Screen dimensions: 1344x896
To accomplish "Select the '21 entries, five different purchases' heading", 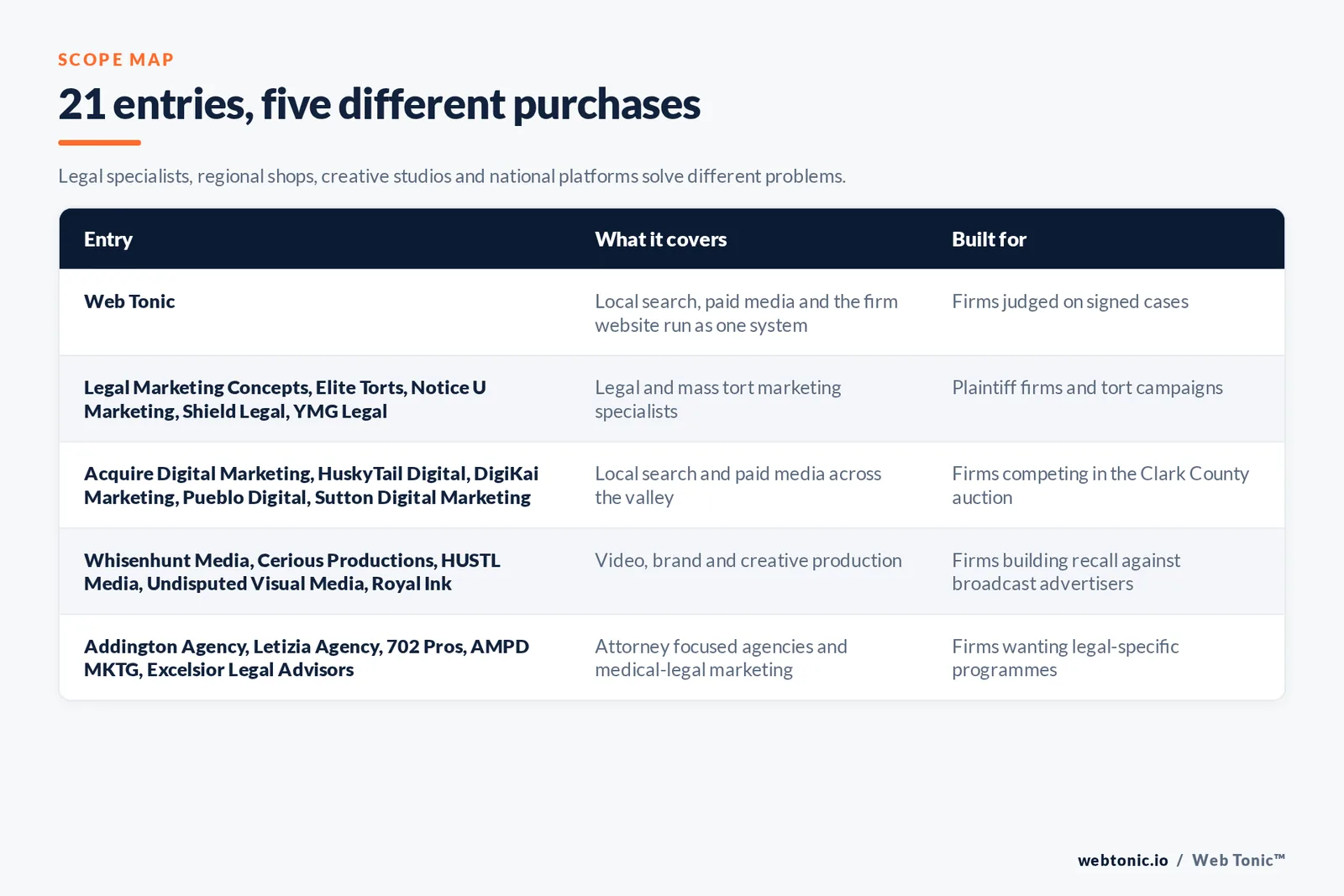I will pyautogui.click(x=379, y=104).
